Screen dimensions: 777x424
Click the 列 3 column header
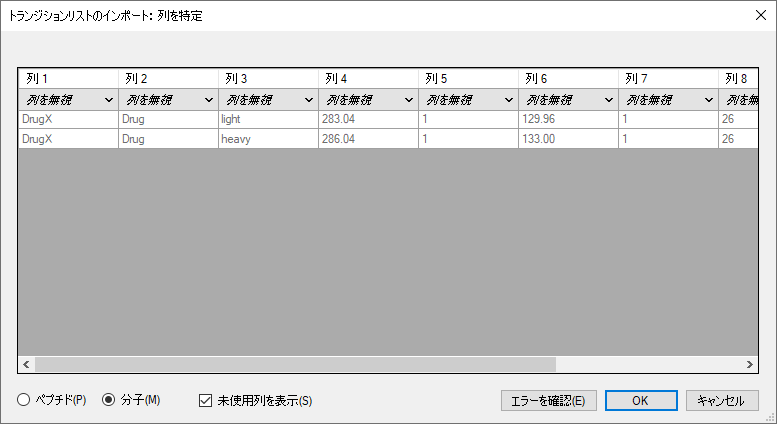[268, 79]
